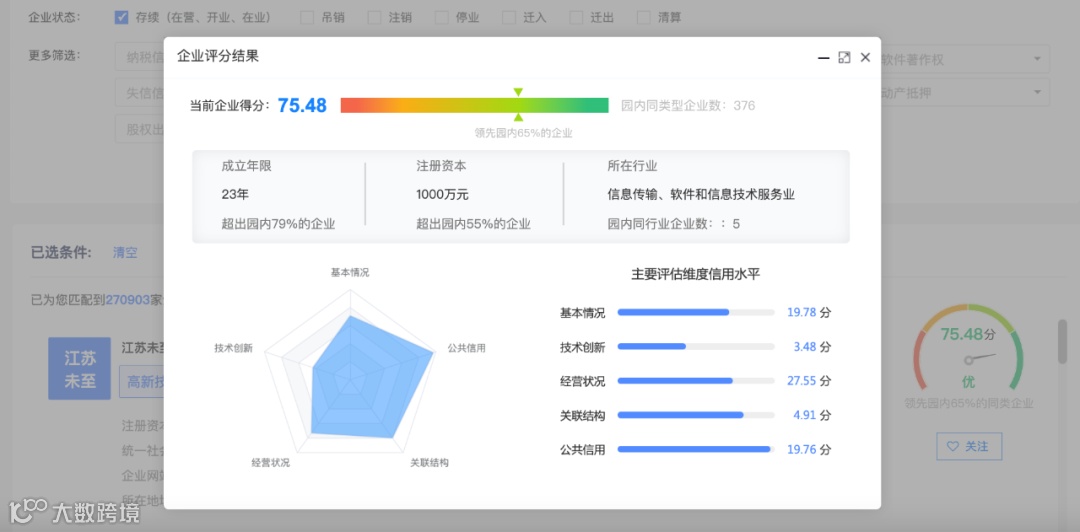Click the 公共信用 score bar
The image size is (1080, 532).
tap(696, 449)
